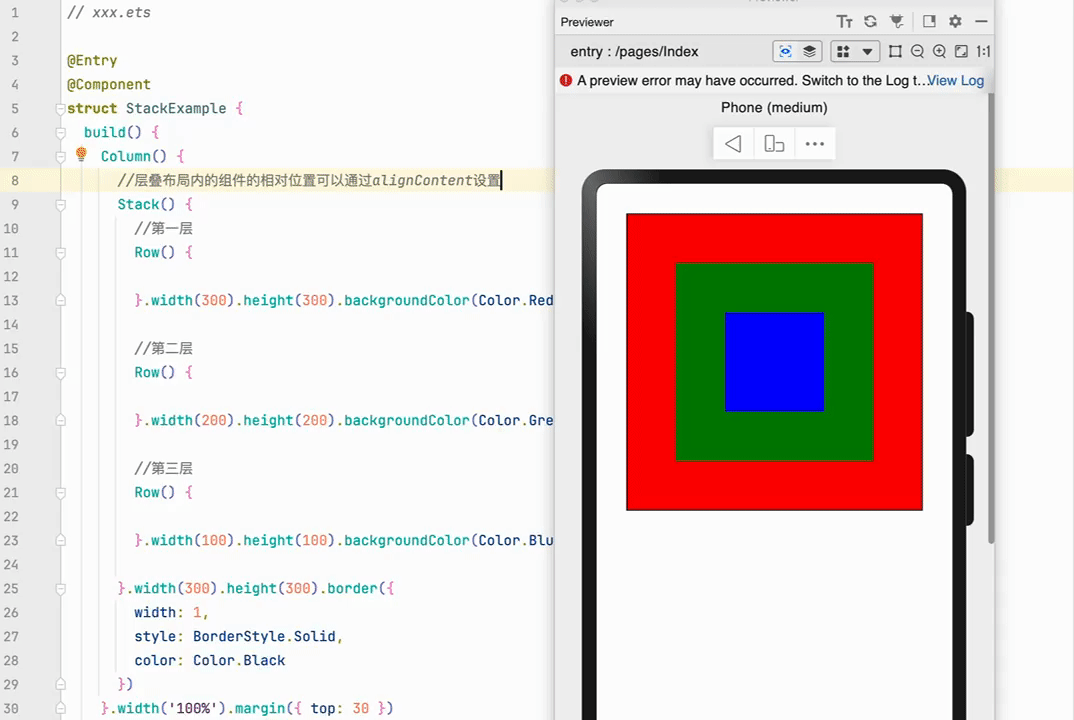Open Previewer settings gear

tap(956, 22)
